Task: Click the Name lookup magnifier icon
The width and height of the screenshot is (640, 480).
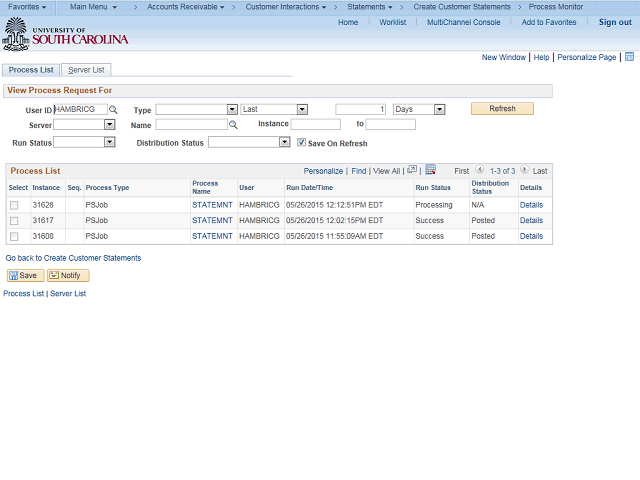Action: [233, 125]
